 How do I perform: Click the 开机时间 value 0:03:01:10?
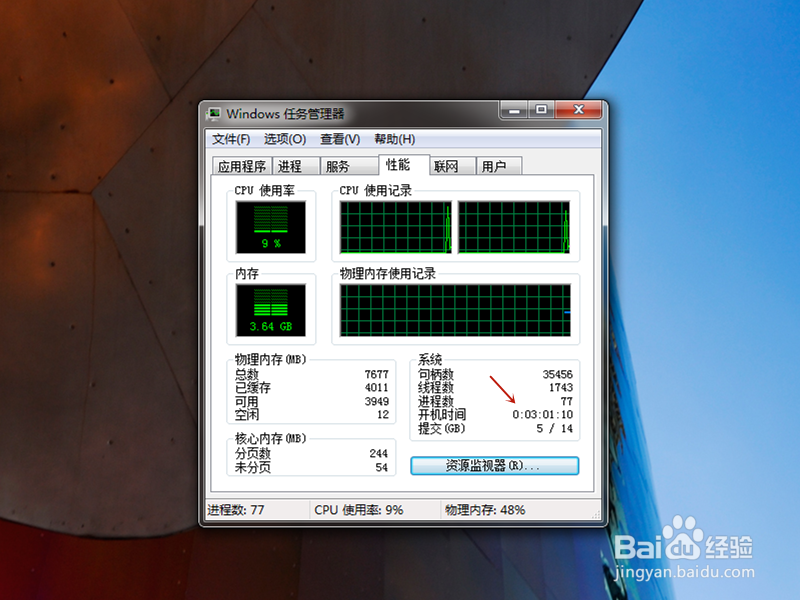(x=543, y=414)
